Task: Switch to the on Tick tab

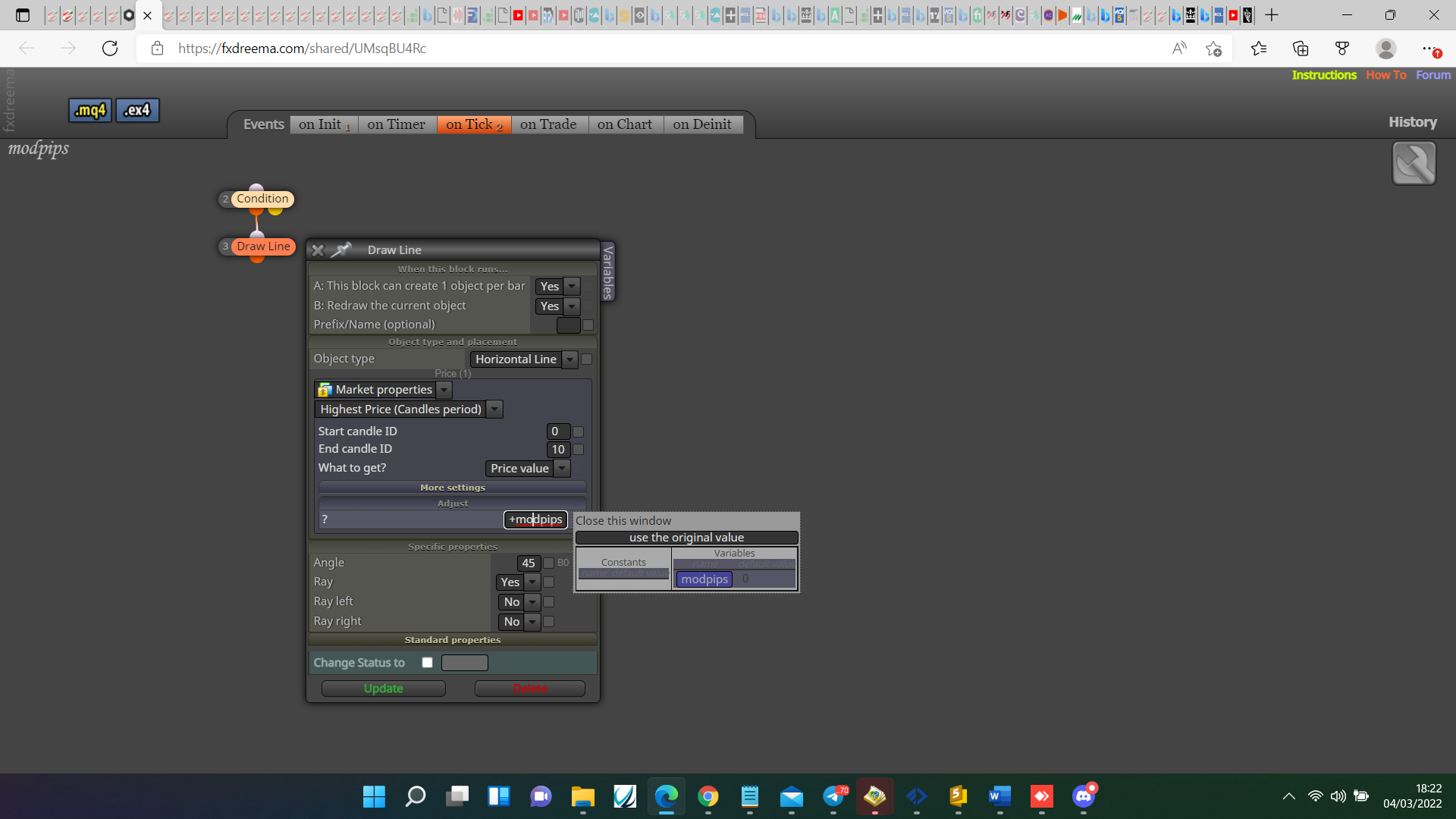Action: click(474, 124)
